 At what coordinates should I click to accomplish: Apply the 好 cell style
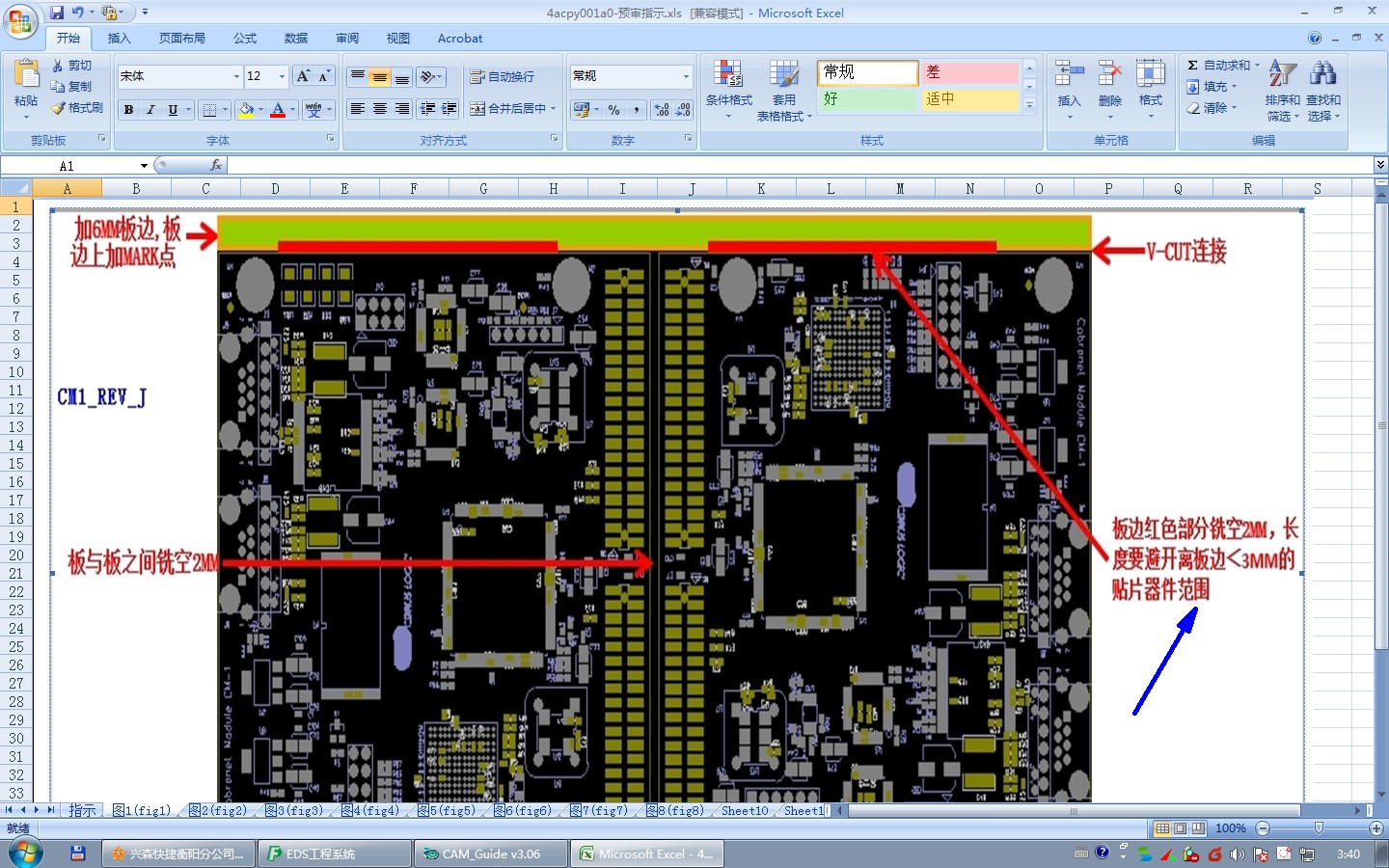click(867, 99)
